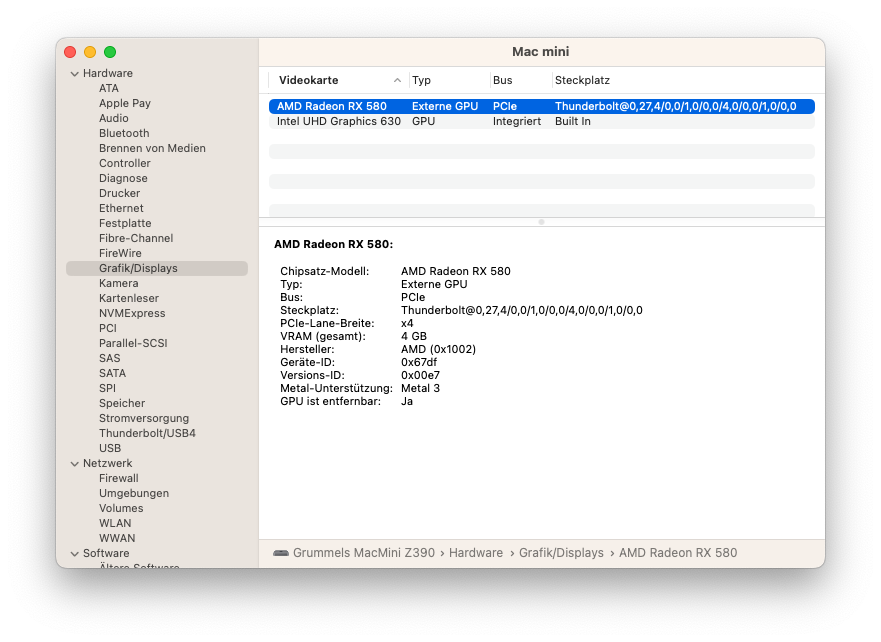The width and height of the screenshot is (881, 642).
Task: Click the split-pane divider handle dot
Action: coord(542,222)
